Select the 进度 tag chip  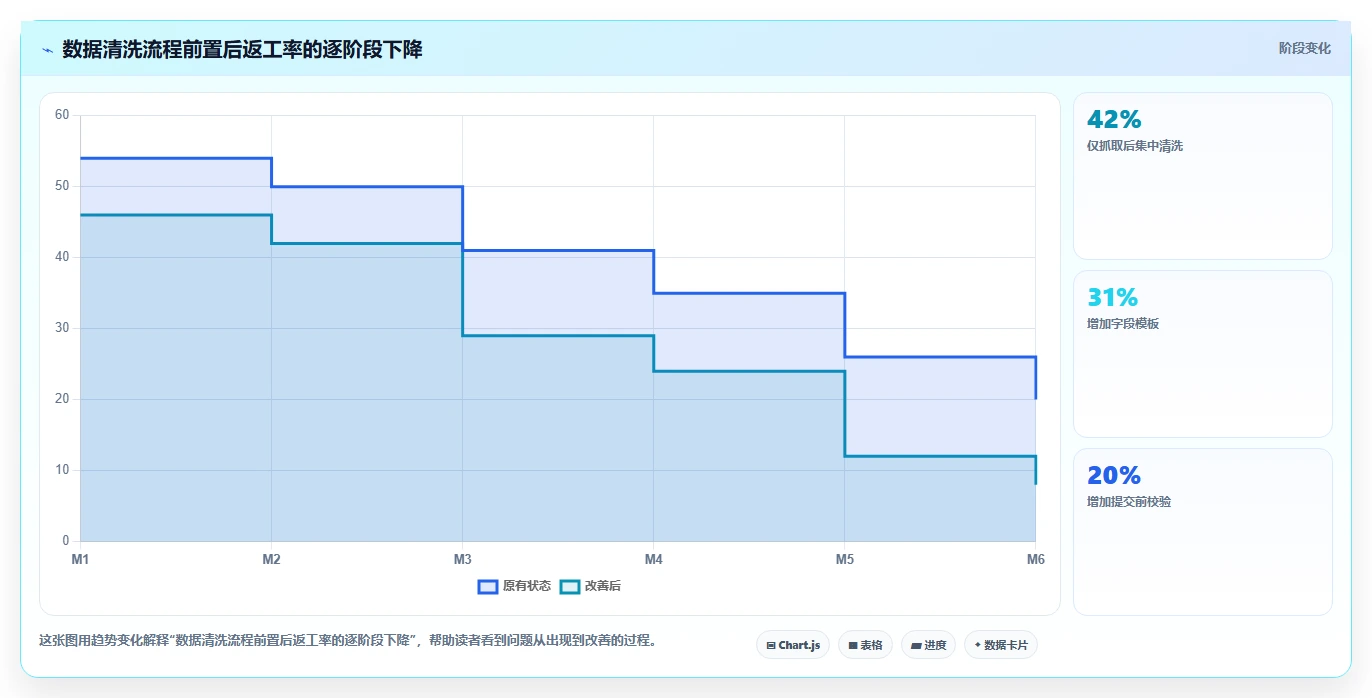click(928, 645)
